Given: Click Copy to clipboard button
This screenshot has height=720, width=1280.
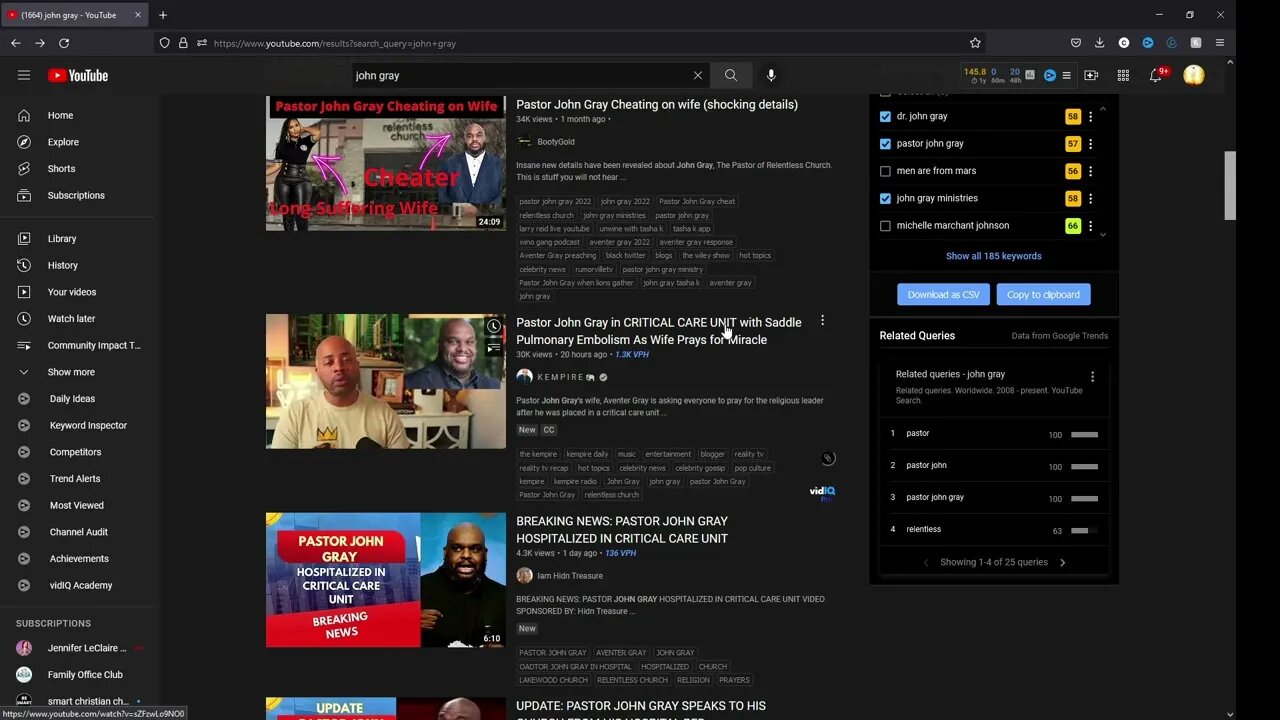Looking at the screenshot, I should [x=1043, y=295].
